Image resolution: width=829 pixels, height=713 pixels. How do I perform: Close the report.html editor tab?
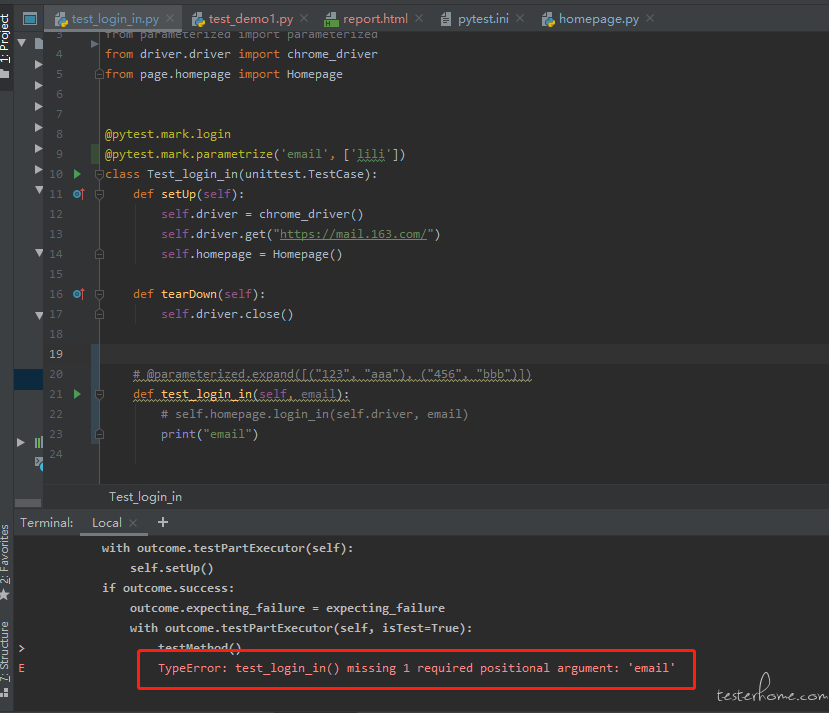pos(419,18)
